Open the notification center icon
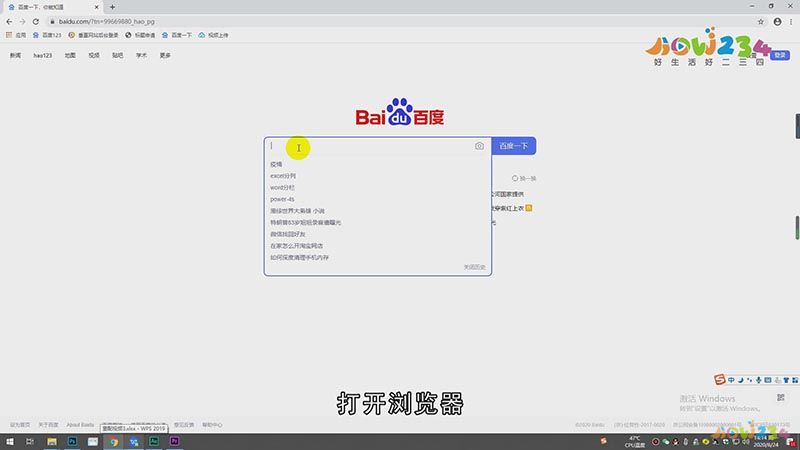800x450 pixels. point(791,442)
